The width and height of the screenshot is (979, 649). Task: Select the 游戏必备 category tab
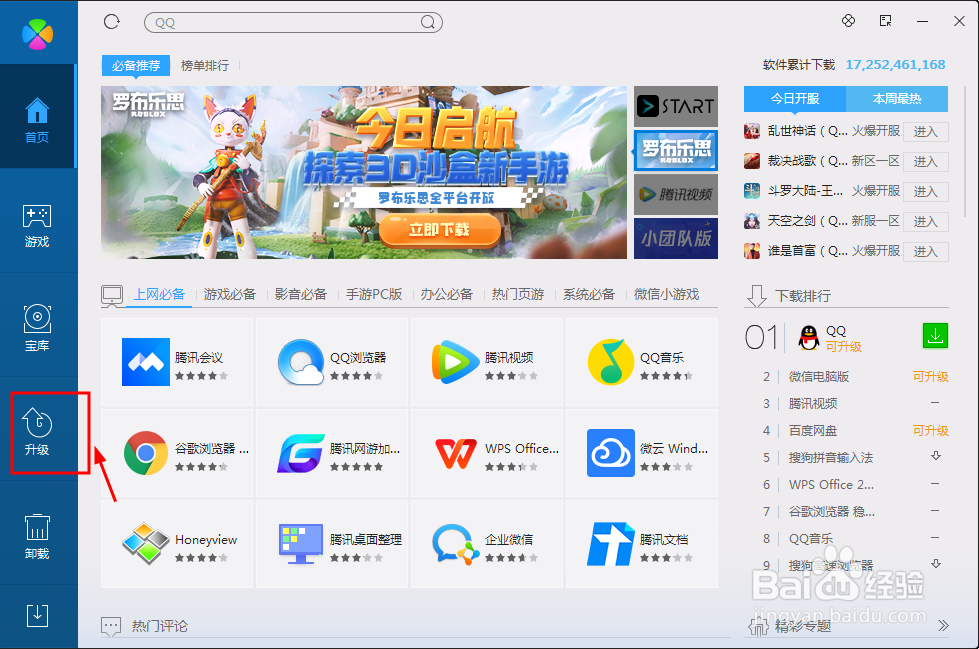tap(230, 294)
